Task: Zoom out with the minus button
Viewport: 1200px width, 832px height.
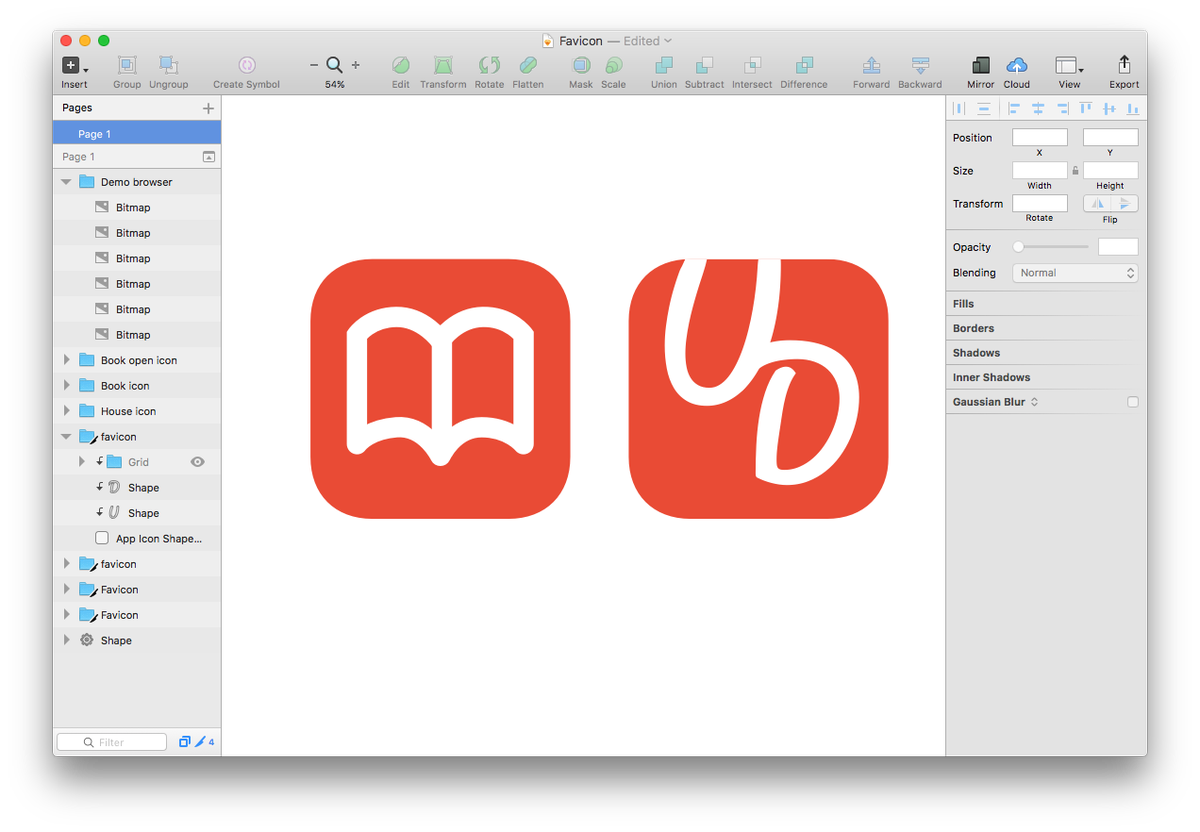Action: tap(314, 65)
